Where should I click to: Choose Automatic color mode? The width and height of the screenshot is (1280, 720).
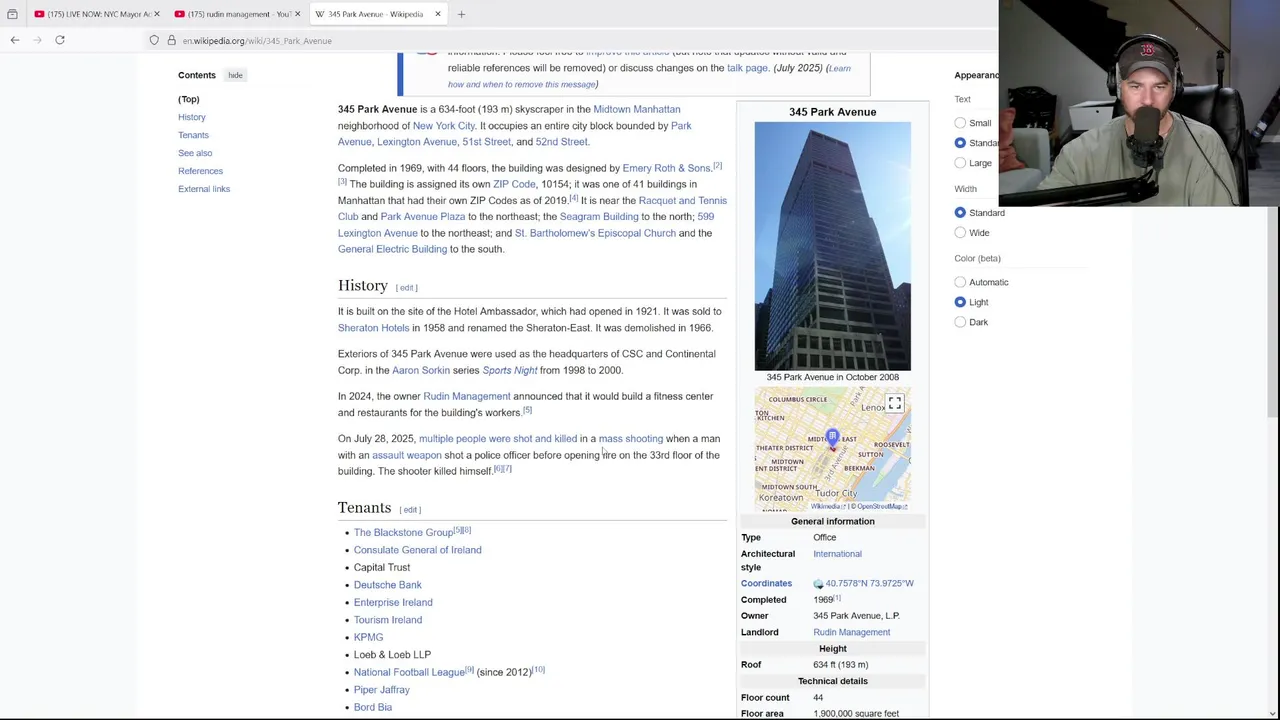tap(960, 282)
